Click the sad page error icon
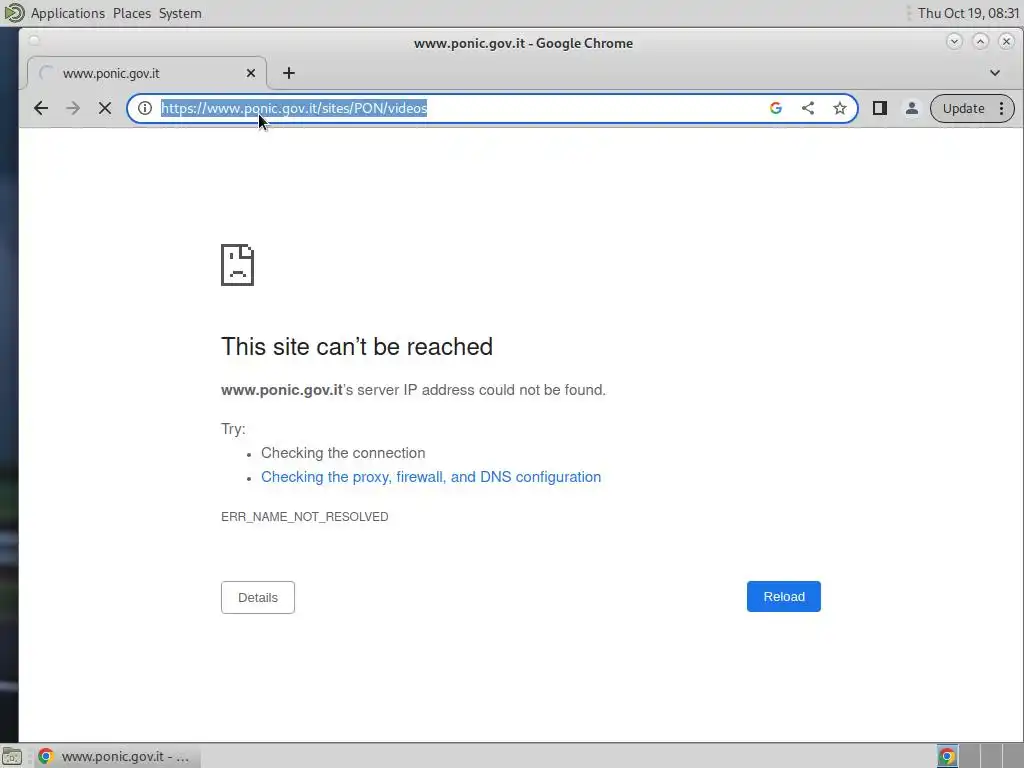Image resolution: width=1024 pixels, height=768 pixels. point(238,265)
